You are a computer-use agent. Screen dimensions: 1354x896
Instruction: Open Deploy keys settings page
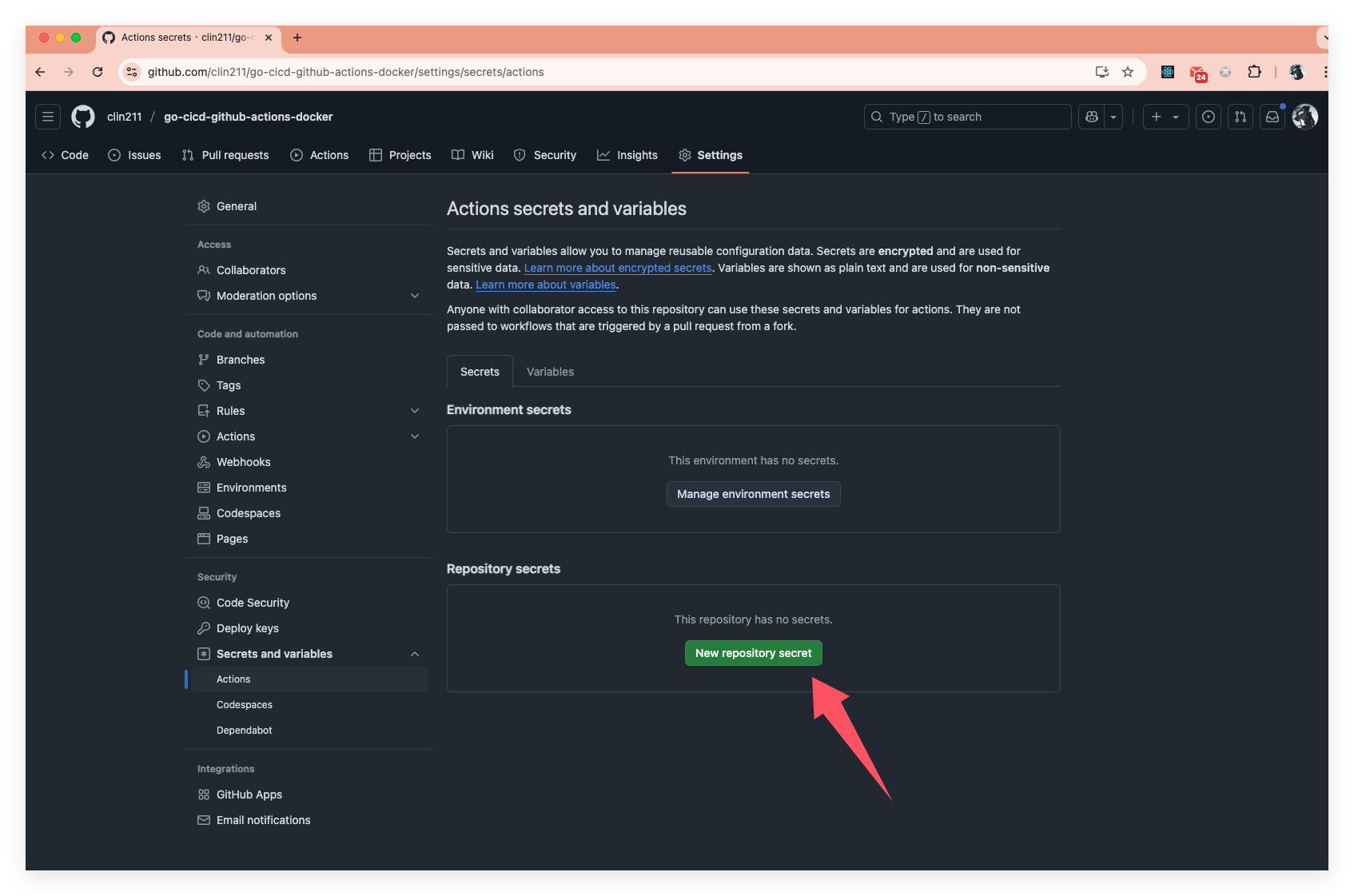click(x=309, y=628)
